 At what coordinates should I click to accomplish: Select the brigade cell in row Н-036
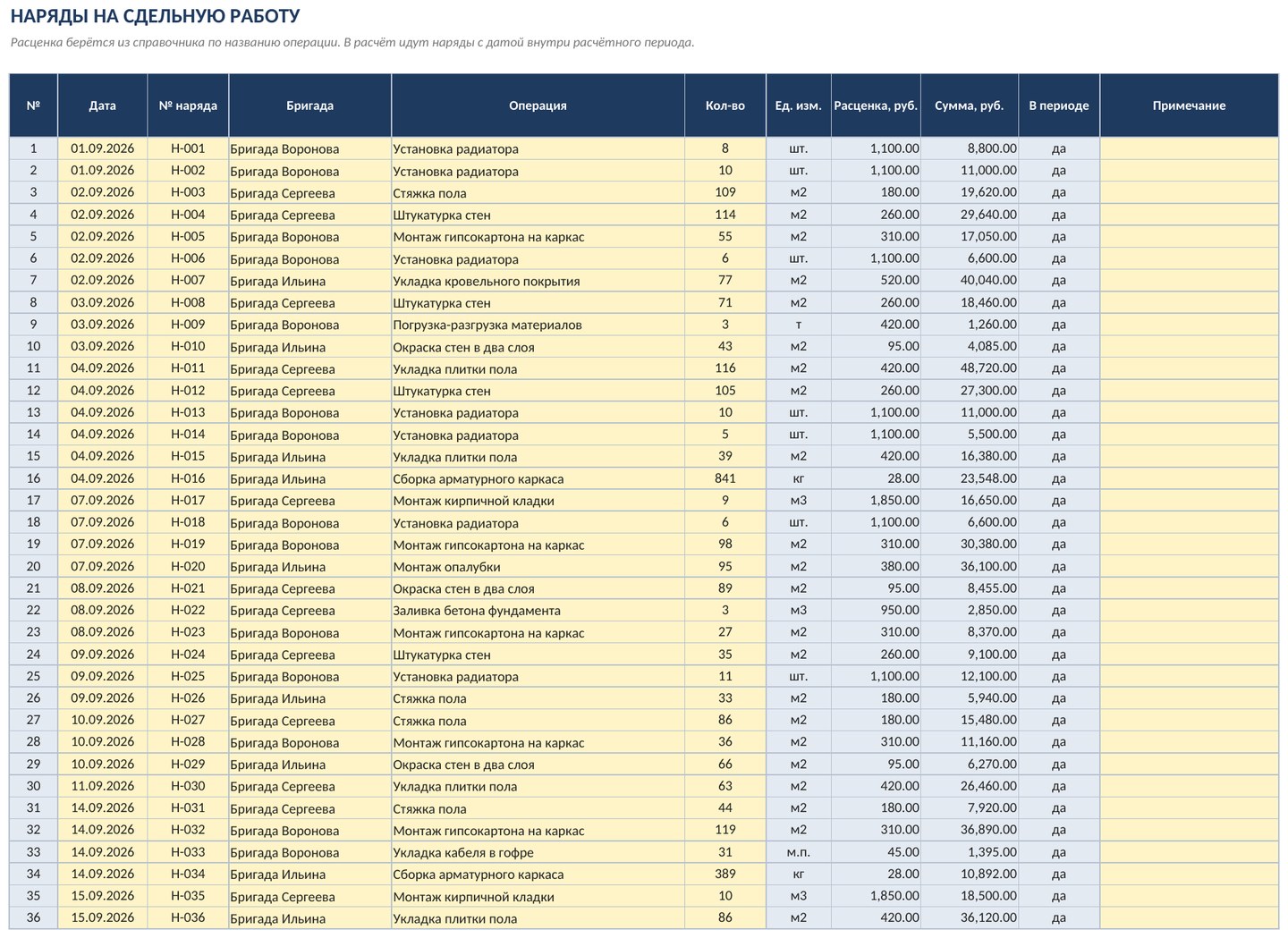pos(309,918)
